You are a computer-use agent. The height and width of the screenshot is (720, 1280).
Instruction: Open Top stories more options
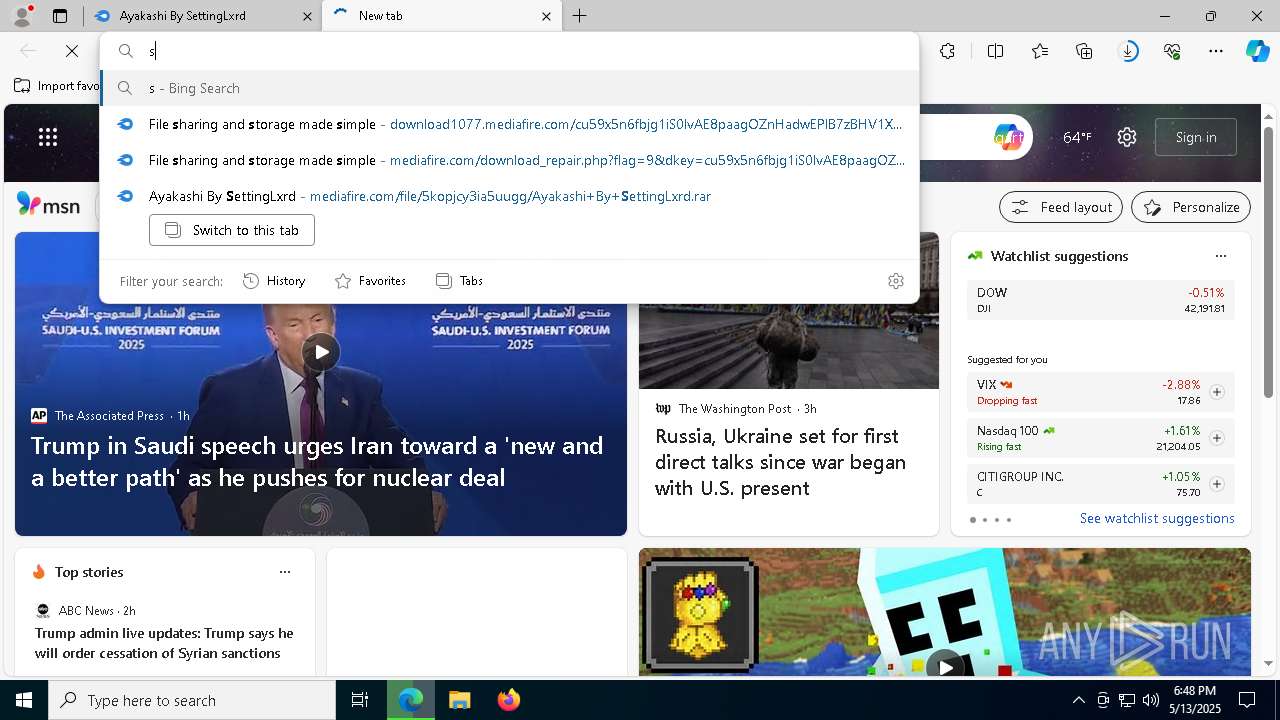[285, 572]
